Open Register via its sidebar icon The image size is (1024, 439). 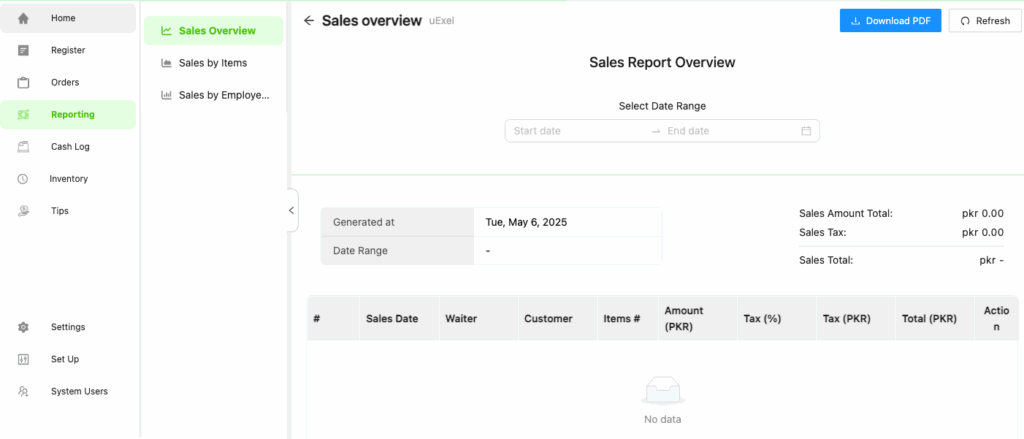[24, 50]
